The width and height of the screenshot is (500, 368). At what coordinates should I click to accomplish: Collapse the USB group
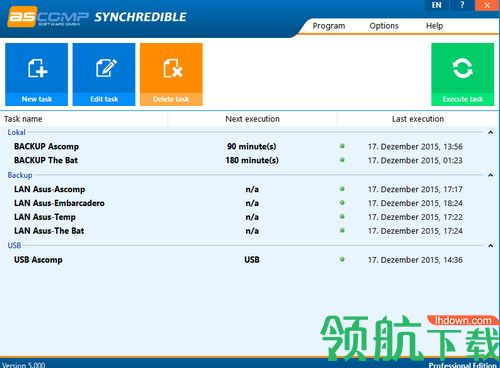tap(491, 246)
